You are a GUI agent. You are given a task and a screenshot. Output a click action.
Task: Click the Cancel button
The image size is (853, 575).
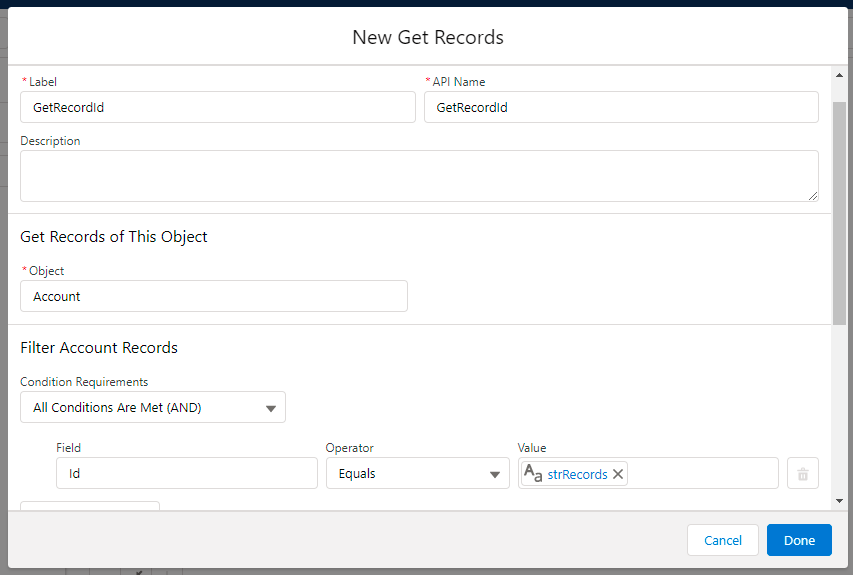(722, 540)
